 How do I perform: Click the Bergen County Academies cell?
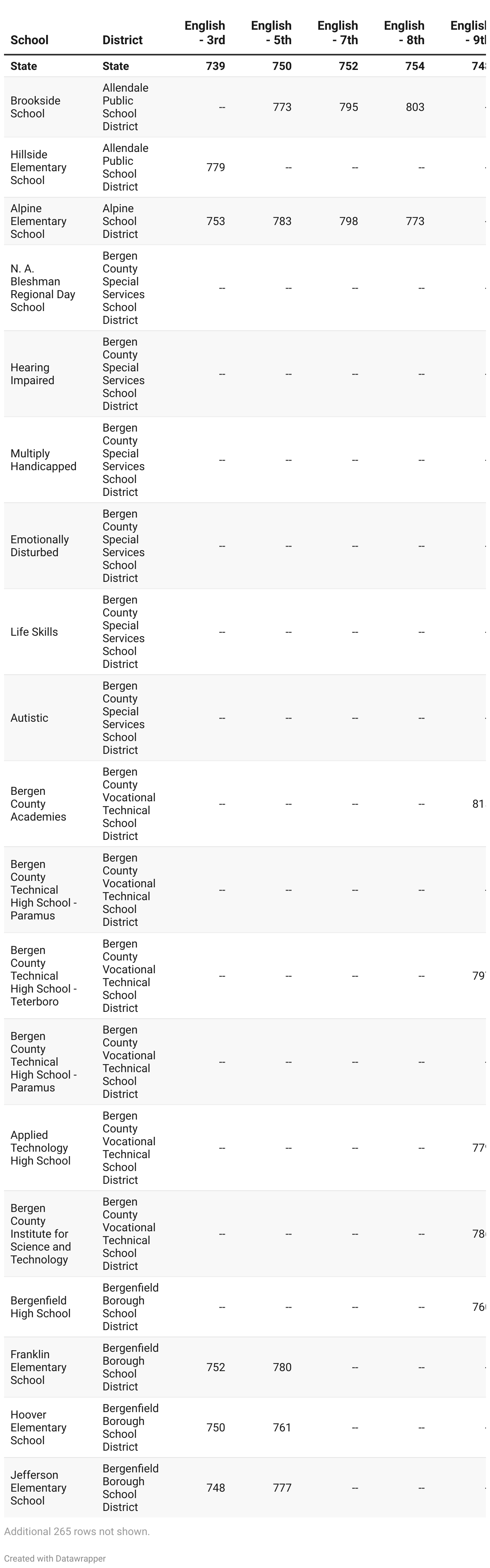pos(38,803)
